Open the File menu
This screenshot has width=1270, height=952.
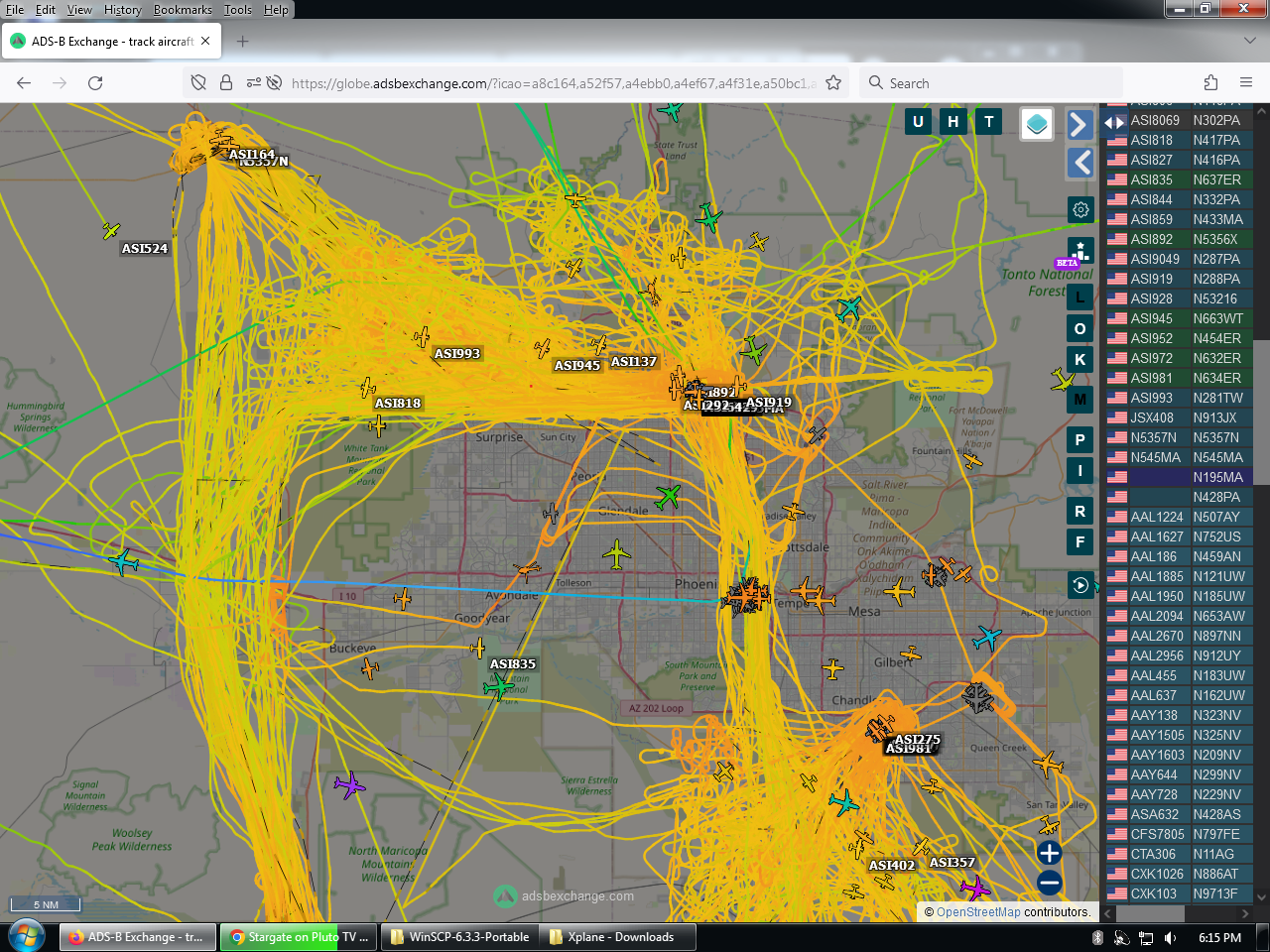coord(15,10)
